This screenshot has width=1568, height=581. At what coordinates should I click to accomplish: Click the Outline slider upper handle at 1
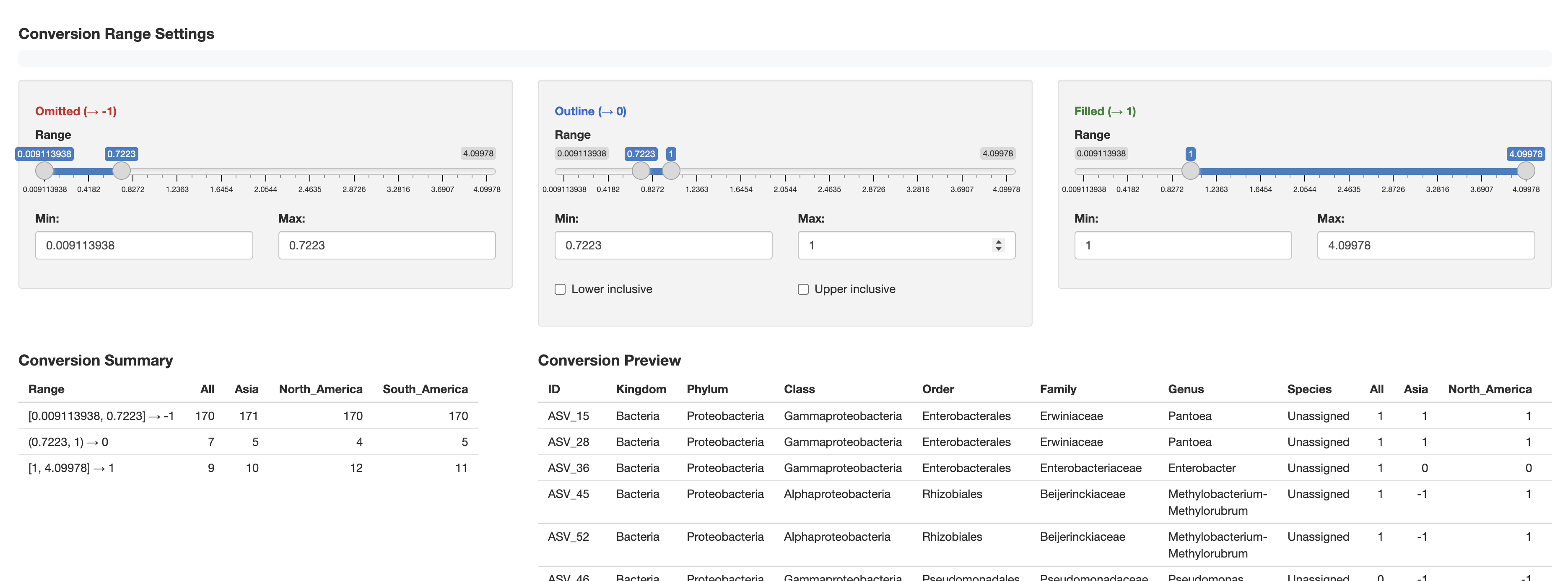click(x=671, y=171)
